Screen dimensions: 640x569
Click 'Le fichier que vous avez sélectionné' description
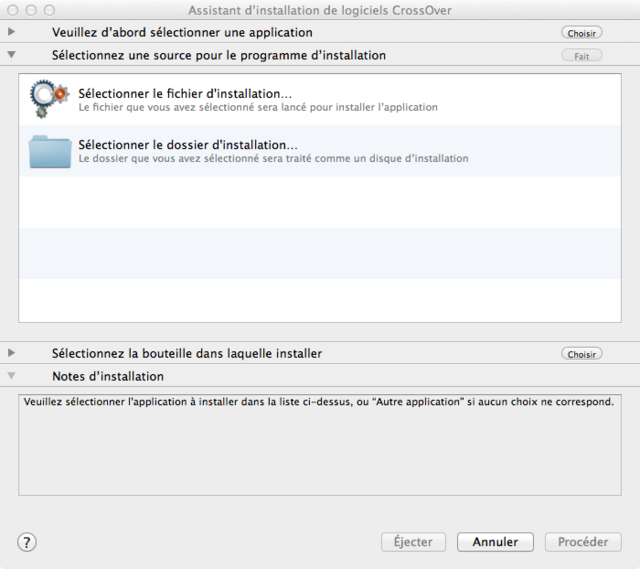click(258, 107)
